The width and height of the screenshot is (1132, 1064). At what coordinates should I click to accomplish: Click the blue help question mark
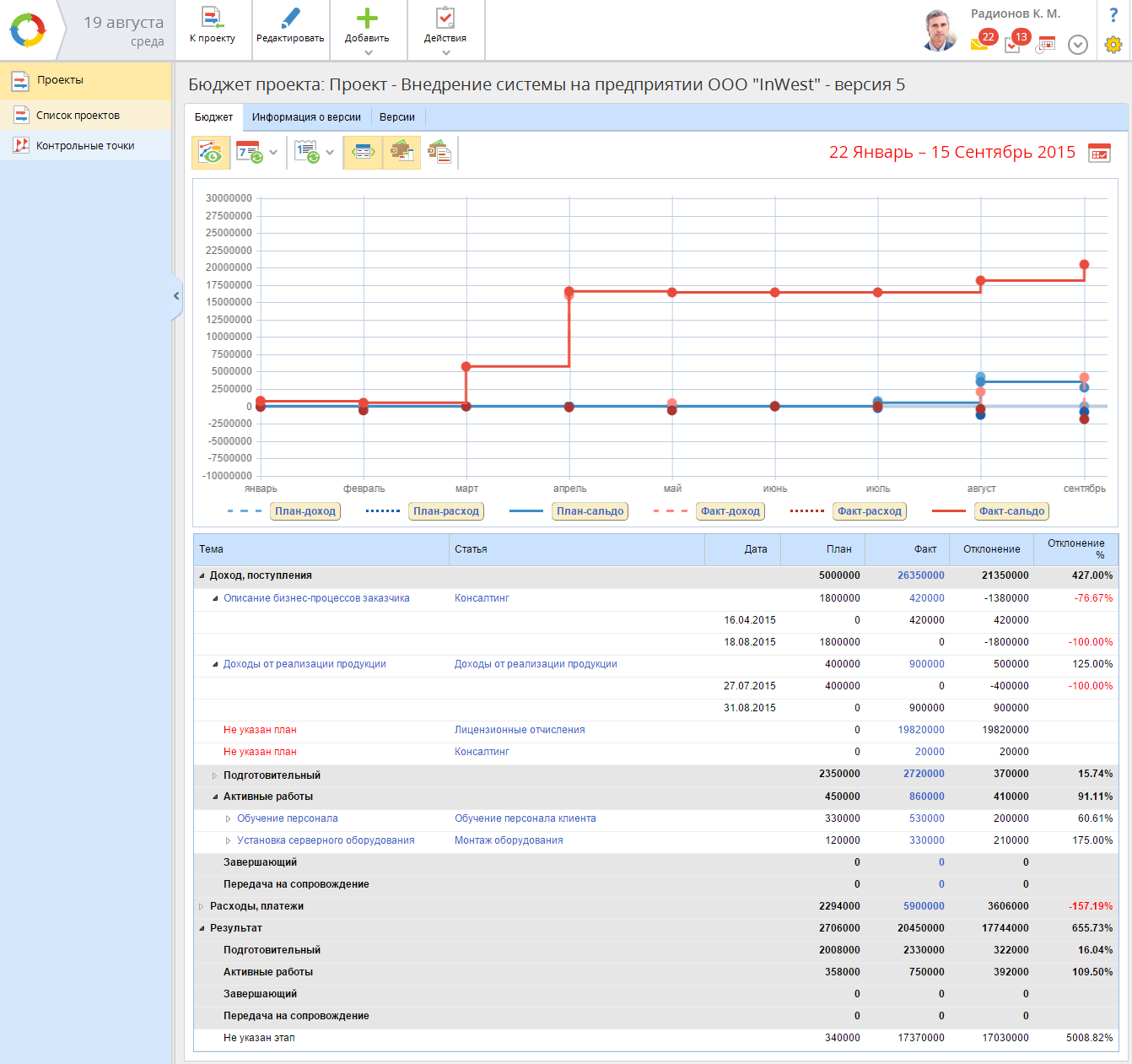pos(1113,15)
